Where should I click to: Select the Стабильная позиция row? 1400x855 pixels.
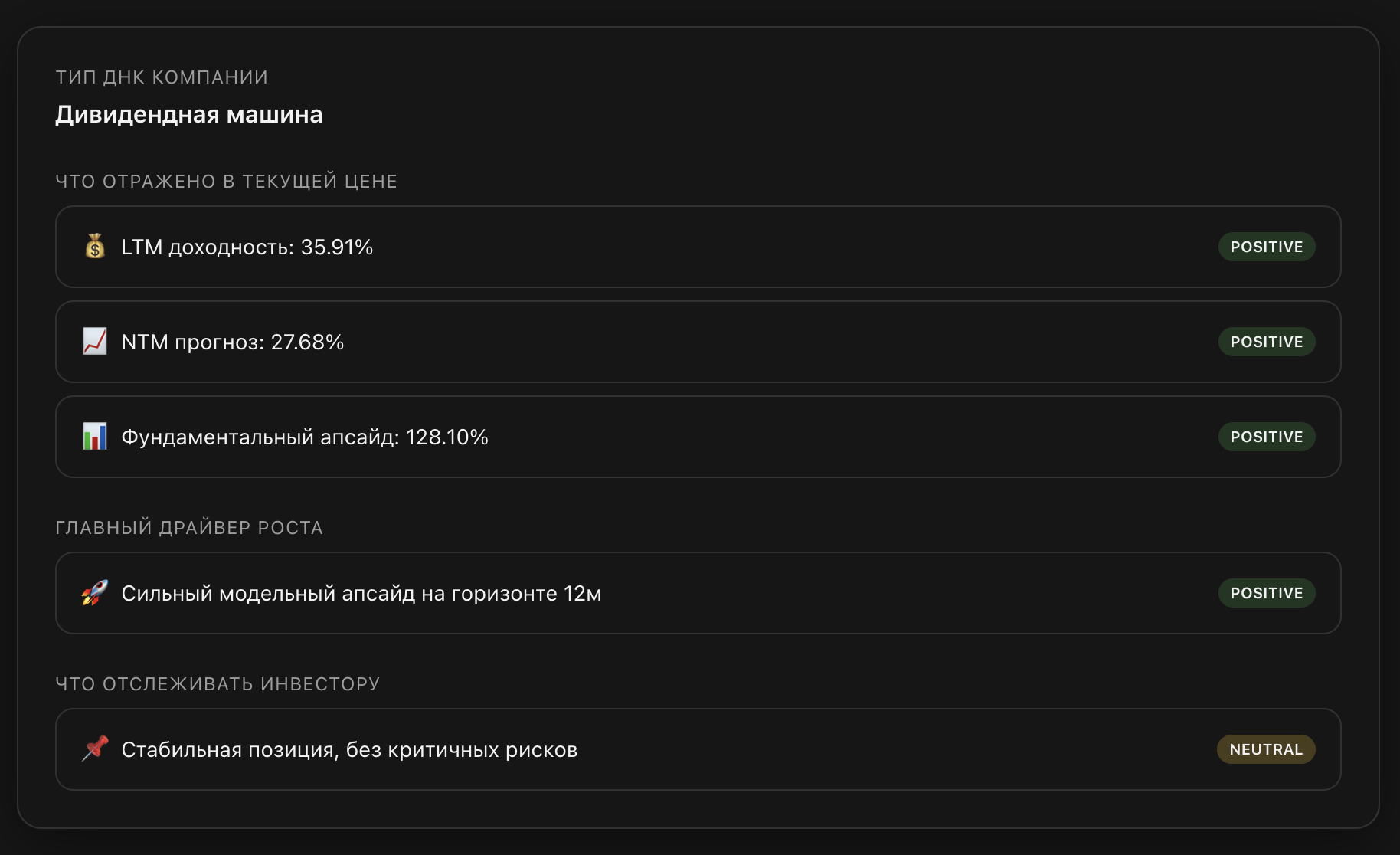[349, 749]
